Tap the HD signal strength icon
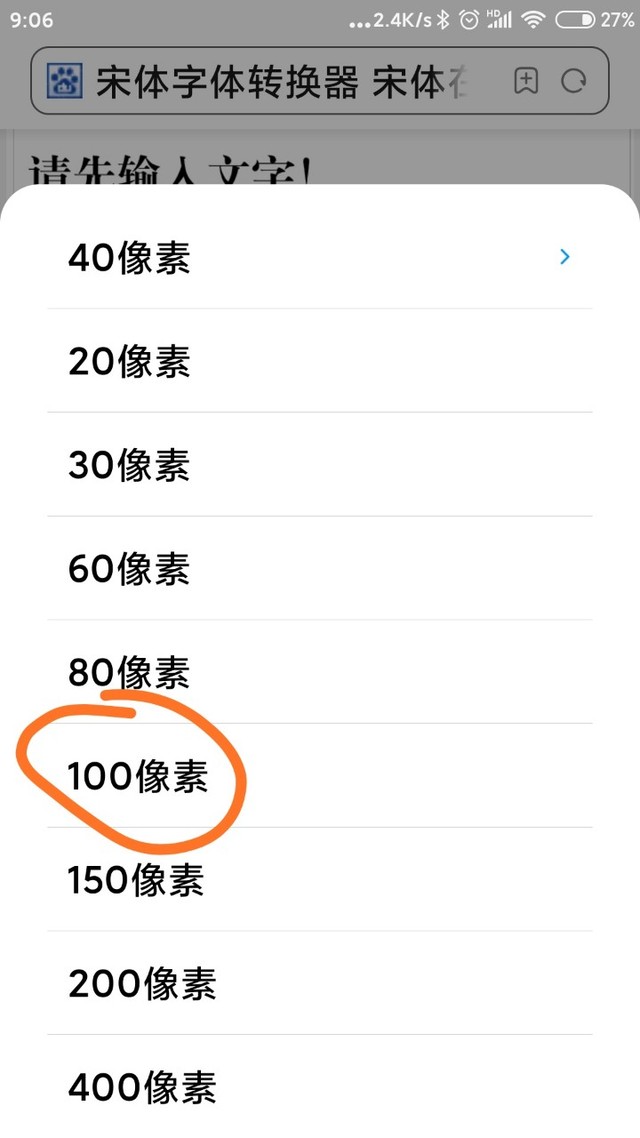Screen dimensions: 640x1138 click(x=497, y=20)
